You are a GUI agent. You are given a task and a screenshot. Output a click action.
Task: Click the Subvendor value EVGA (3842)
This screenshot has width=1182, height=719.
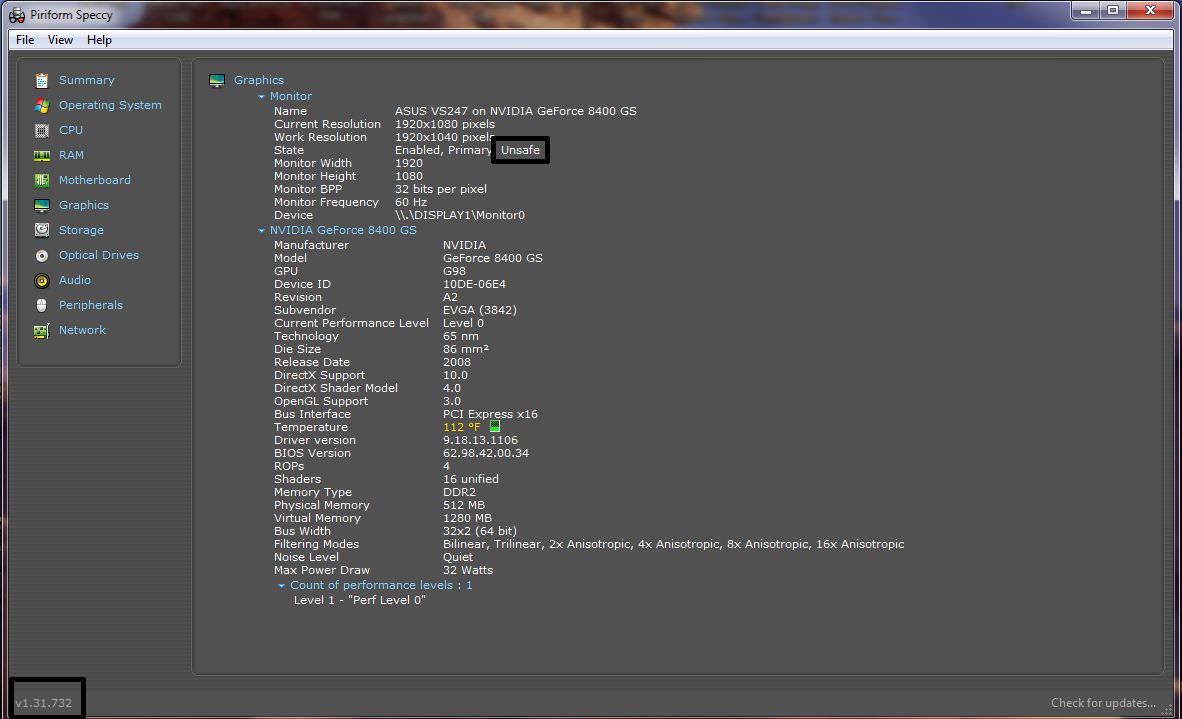point(479,310)
